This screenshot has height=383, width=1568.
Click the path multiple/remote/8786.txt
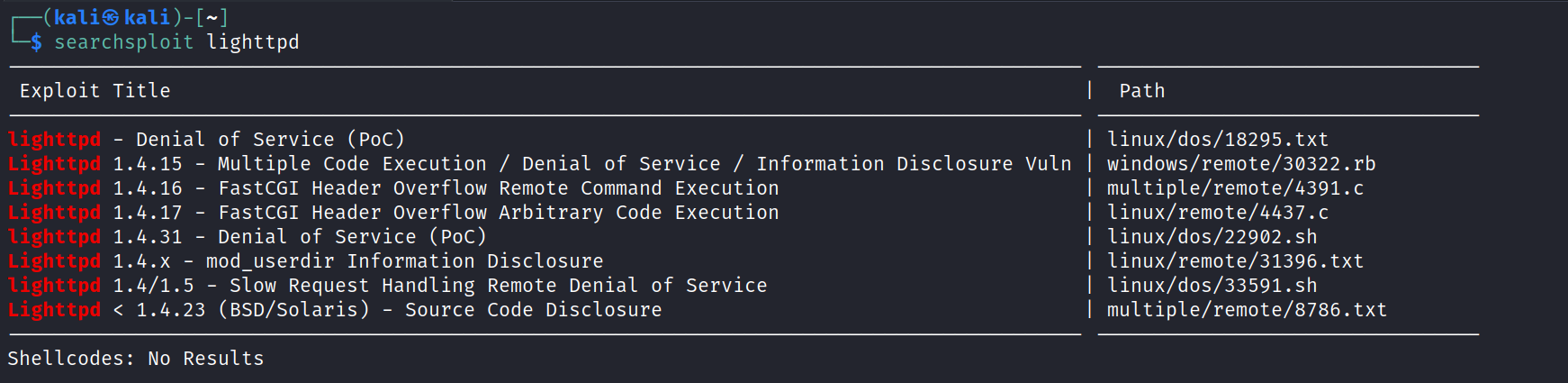1247,310
